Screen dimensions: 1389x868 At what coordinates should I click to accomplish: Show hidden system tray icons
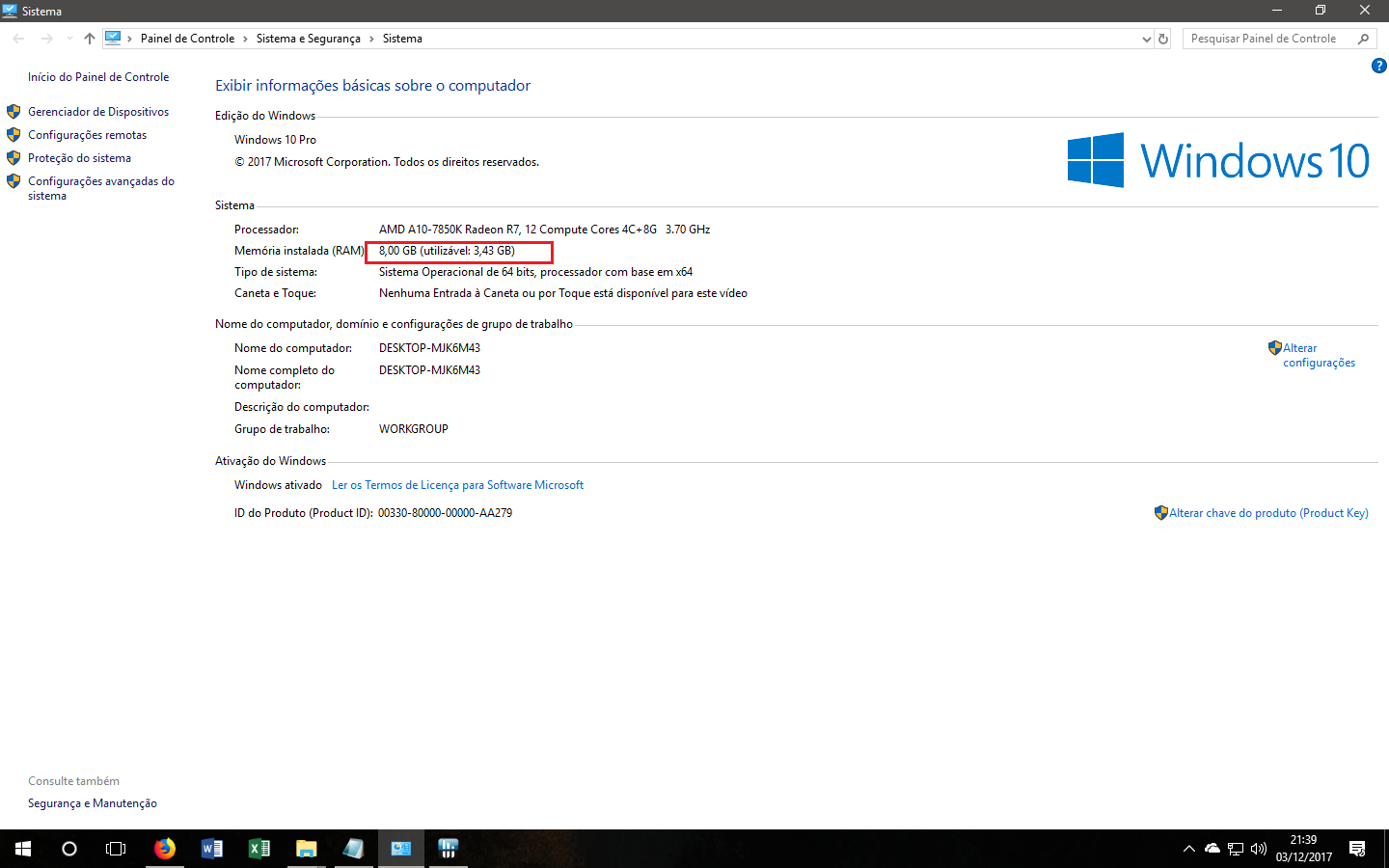tap(1189, 849)
